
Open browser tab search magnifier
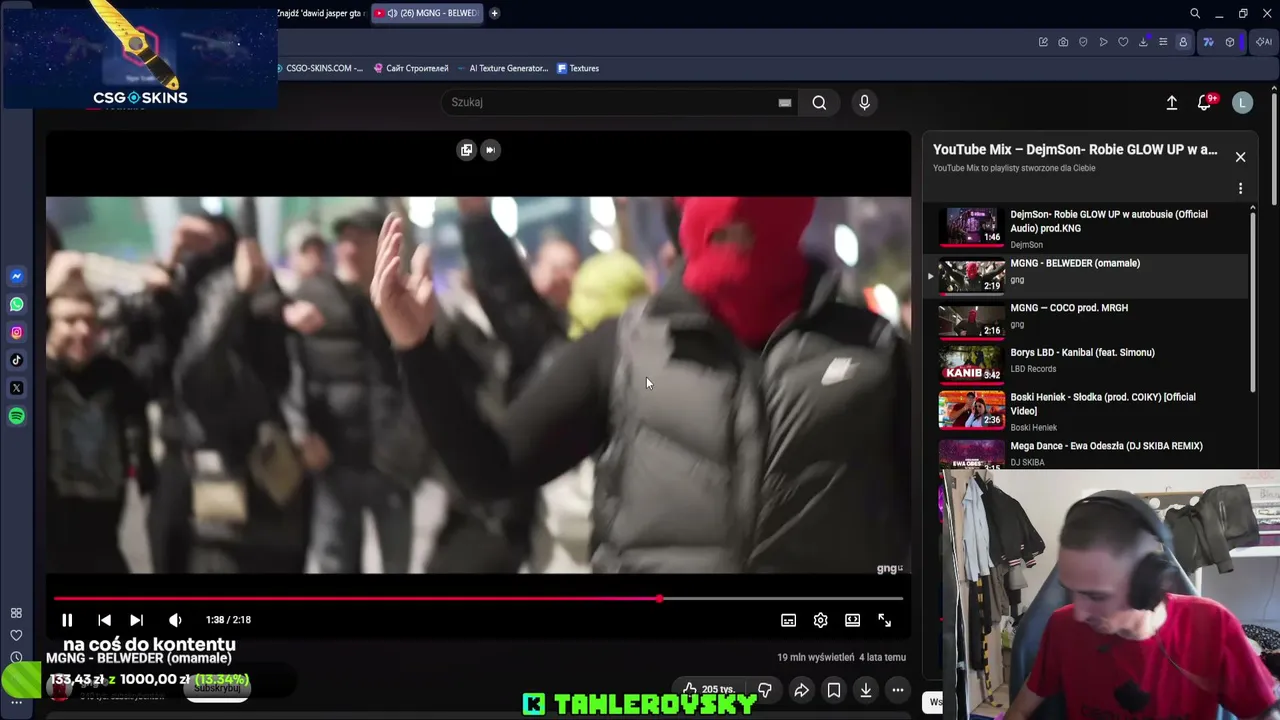(1195, 13)
